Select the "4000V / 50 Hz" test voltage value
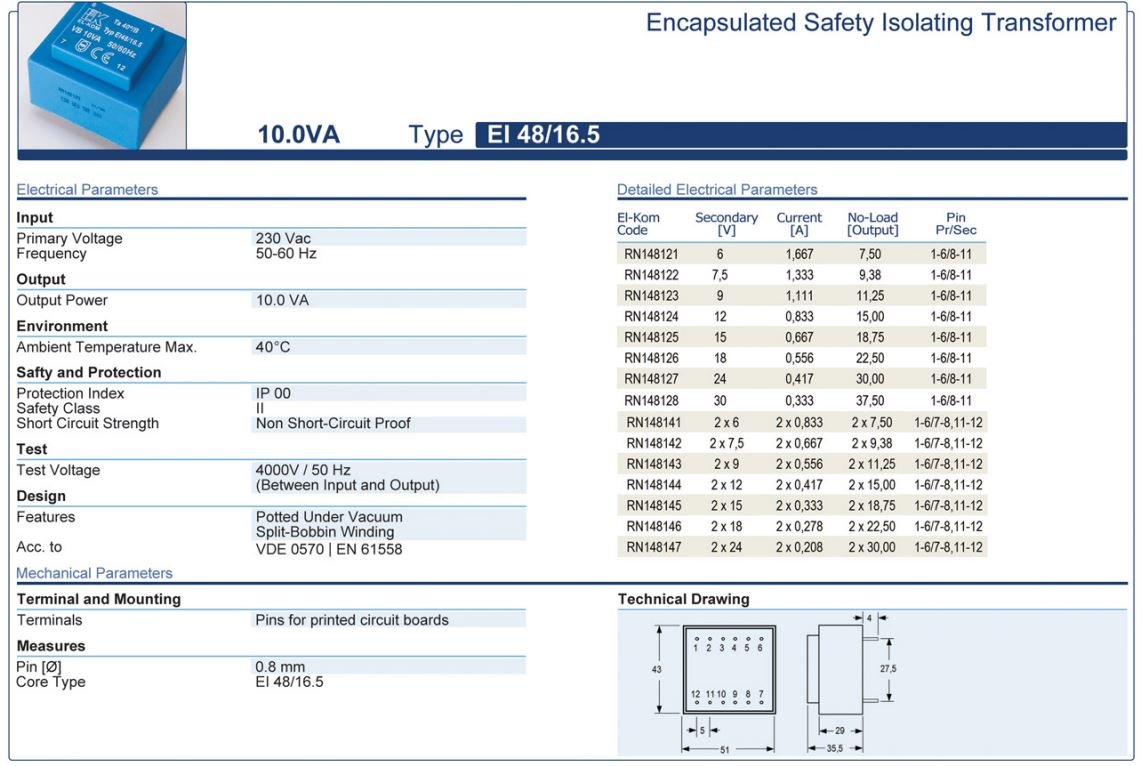The image size is (1145, 766). click(303, 470)
